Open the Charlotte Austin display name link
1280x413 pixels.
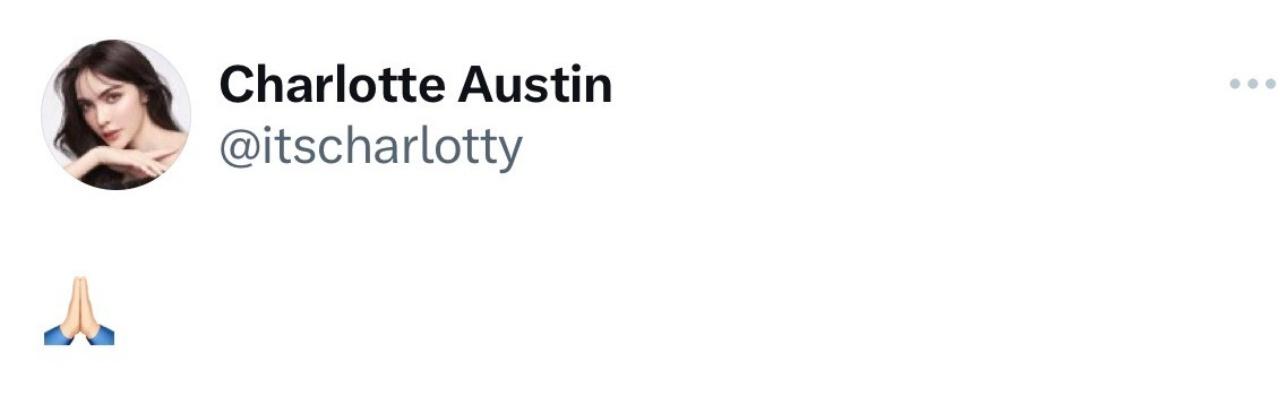click(415, 85)
